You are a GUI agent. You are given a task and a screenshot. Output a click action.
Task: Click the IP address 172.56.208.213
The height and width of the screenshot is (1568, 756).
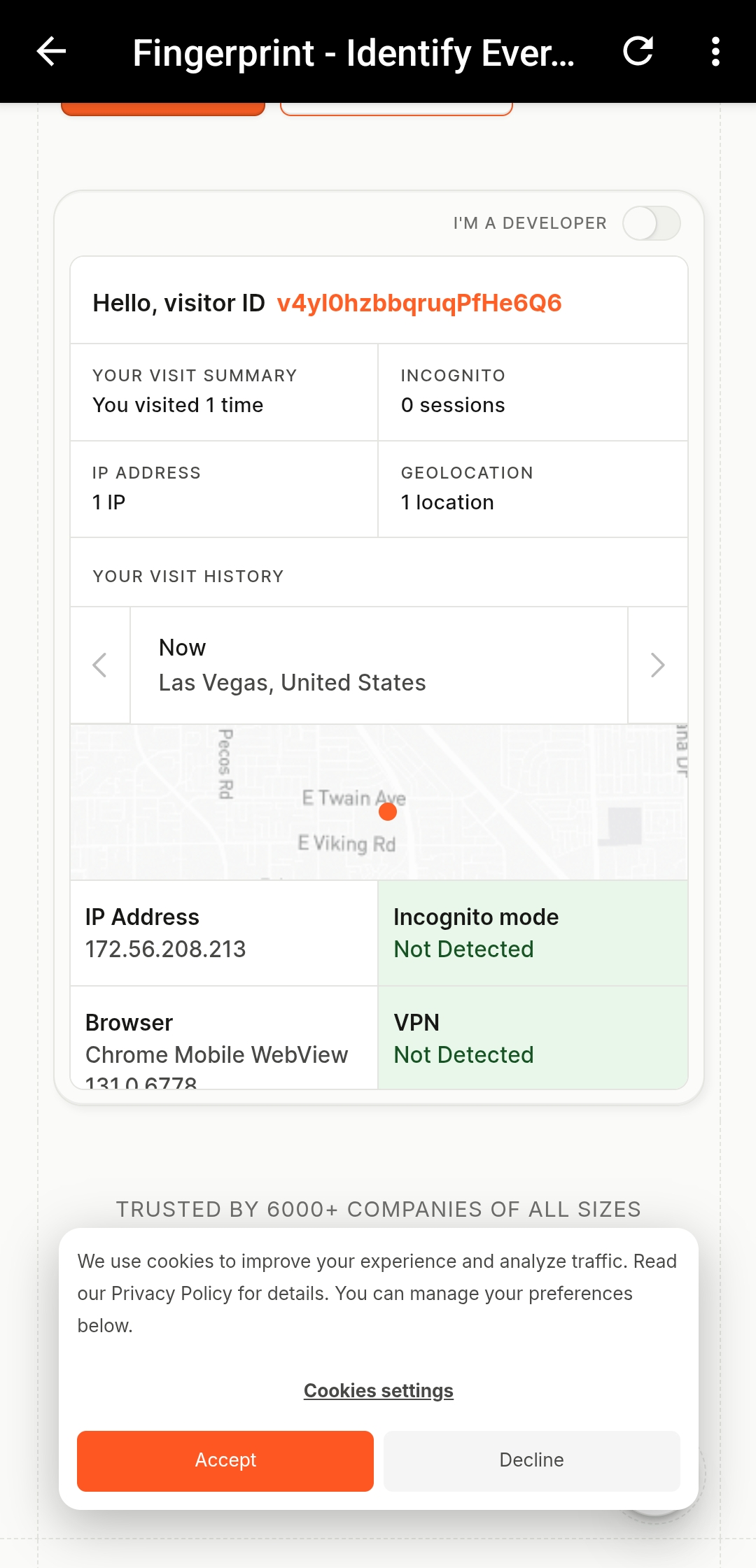[x=165, y=949]
